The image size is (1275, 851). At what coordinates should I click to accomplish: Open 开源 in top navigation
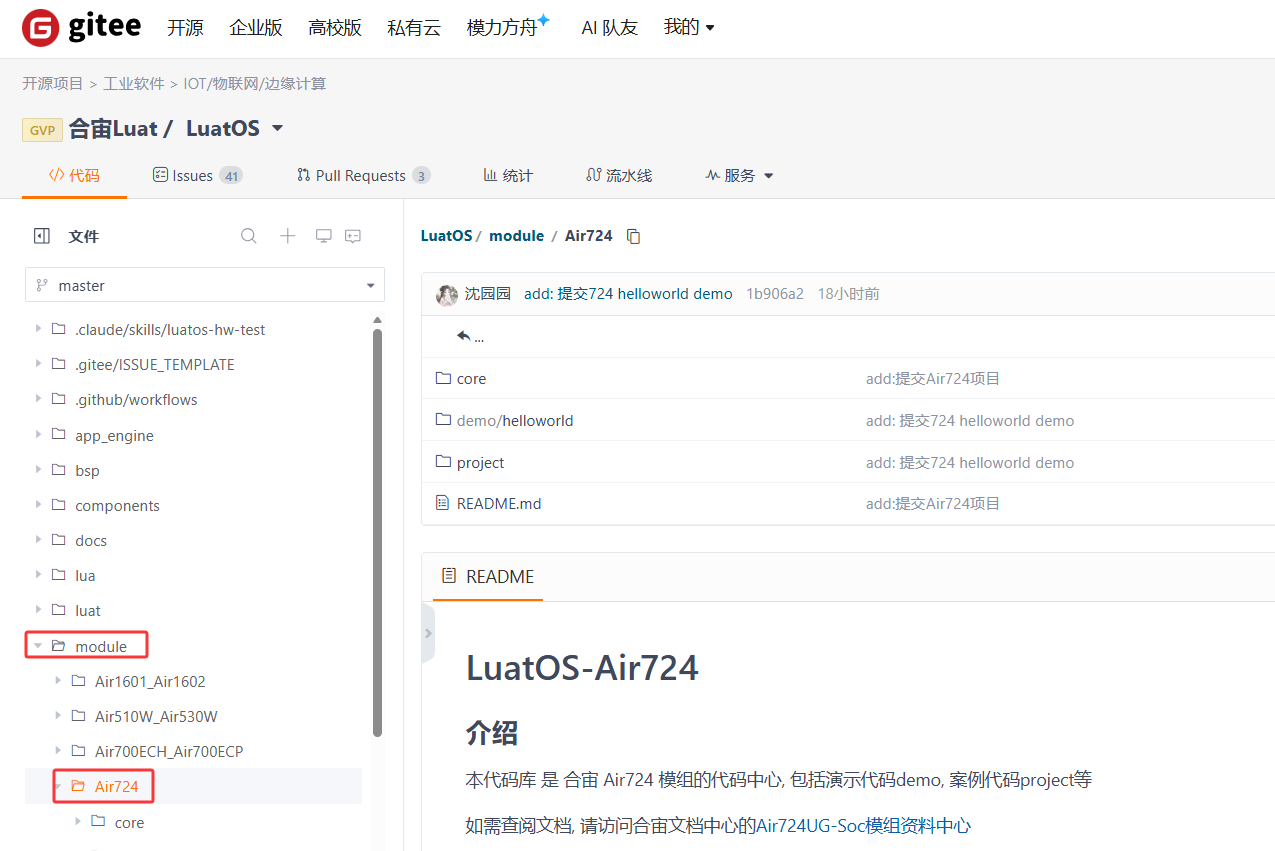pyautogui.click(x=185, y=28)
